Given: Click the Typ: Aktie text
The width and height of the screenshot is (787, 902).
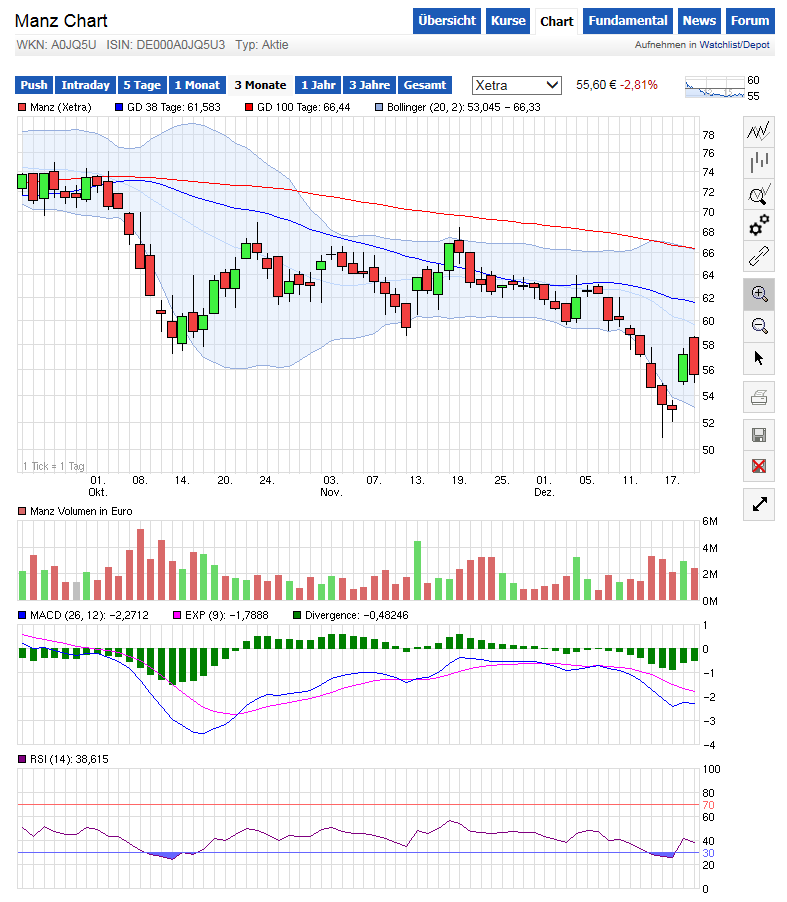Looking at the screenshot, I should (262, 45).
